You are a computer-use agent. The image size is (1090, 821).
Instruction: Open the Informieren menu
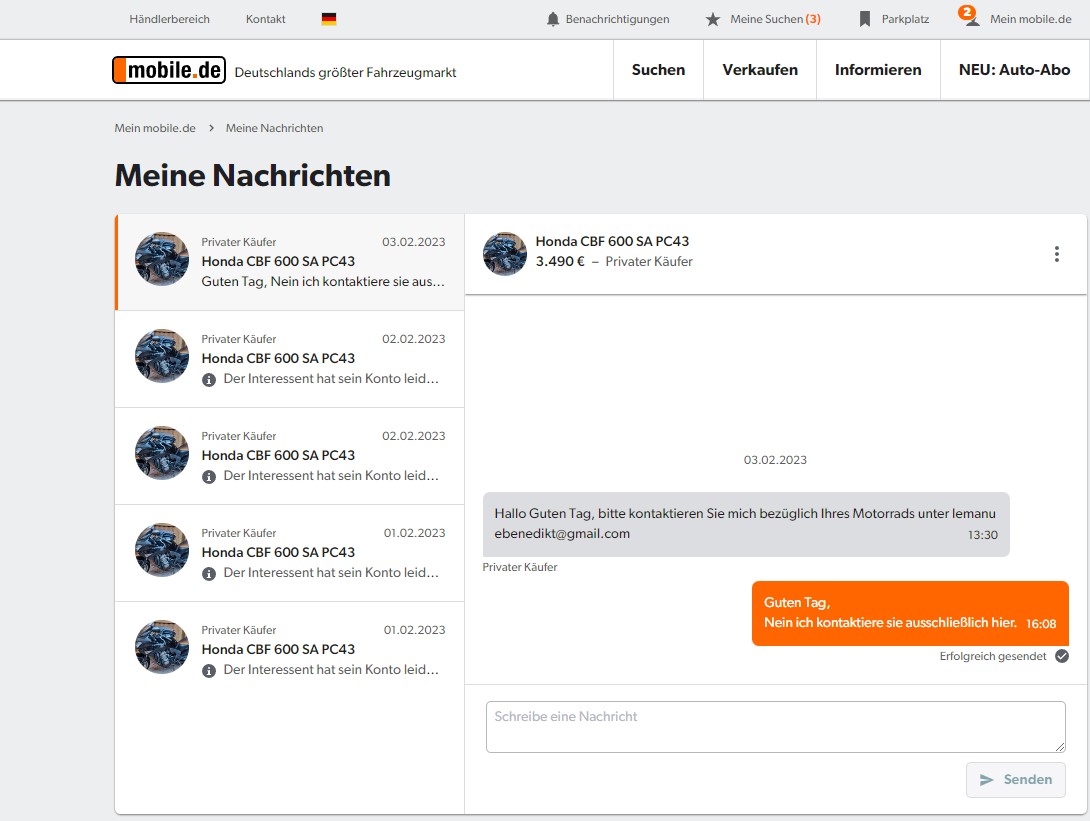coord(878,70)
